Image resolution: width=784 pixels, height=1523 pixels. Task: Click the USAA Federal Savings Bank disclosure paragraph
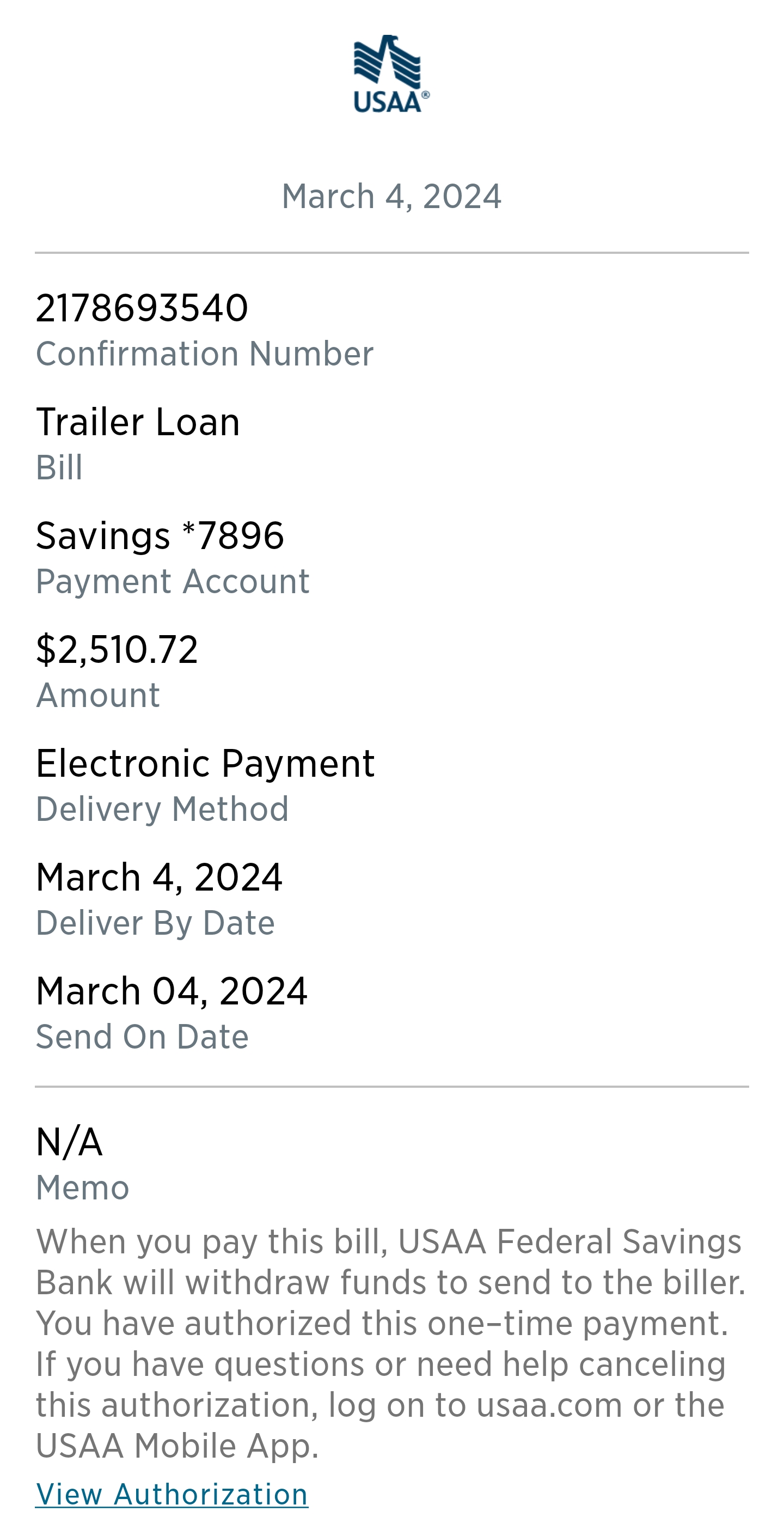[390, 1343]
